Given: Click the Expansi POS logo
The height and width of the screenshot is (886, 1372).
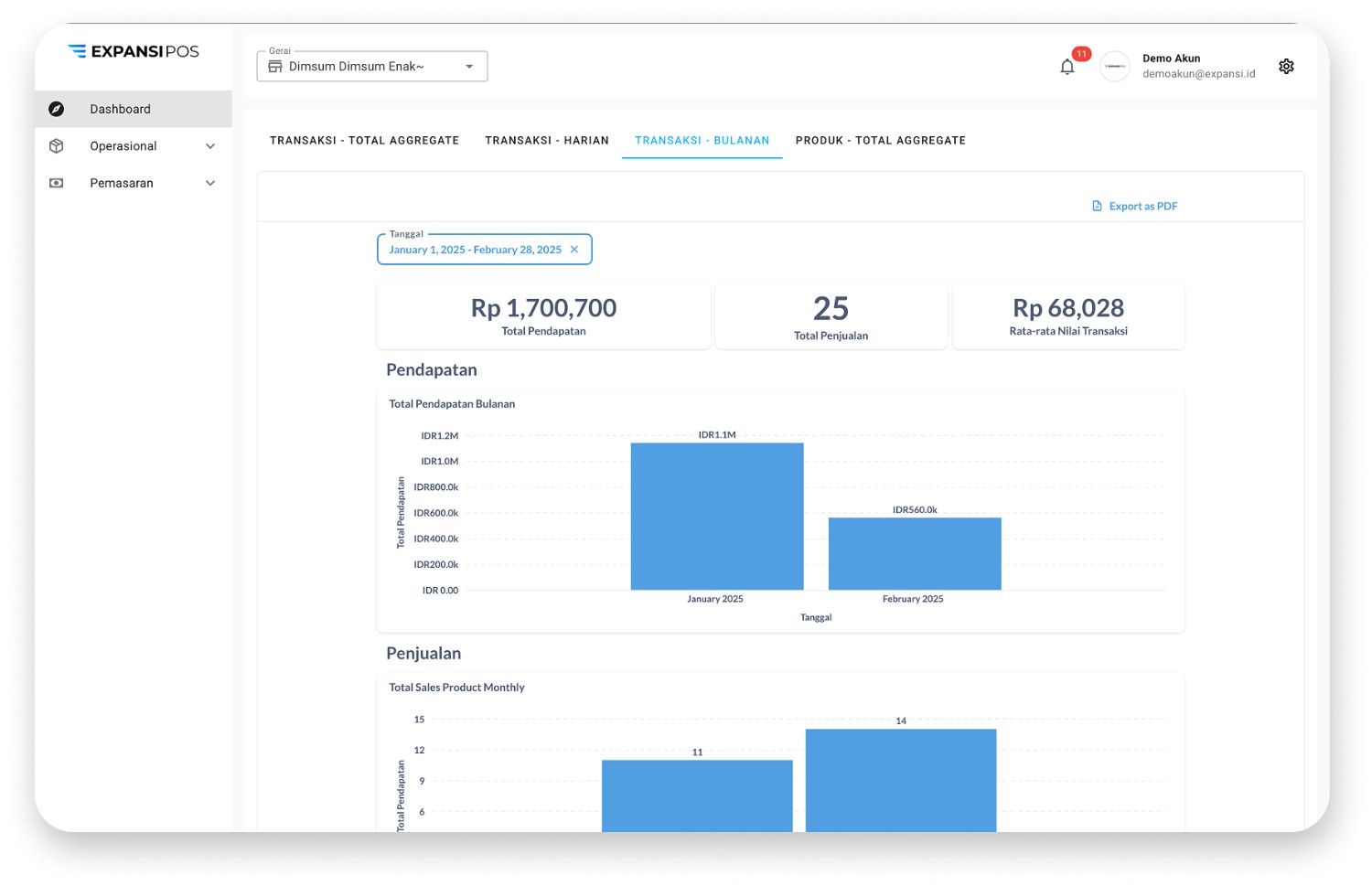Looking at the screenshot, I should click(x=134, y=51).
